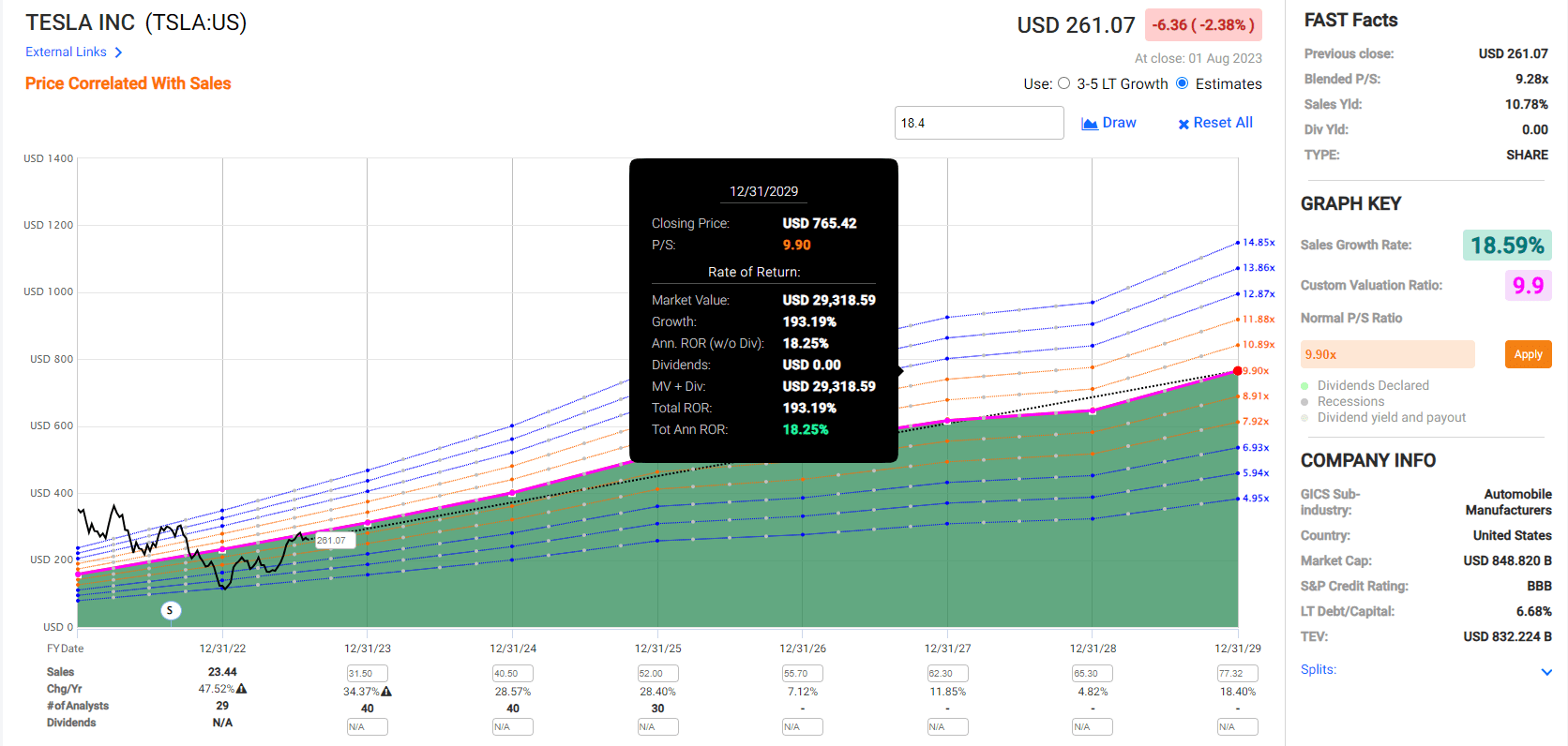
Task: Click the BBB credit rating value
Action: click(1539, 586)
